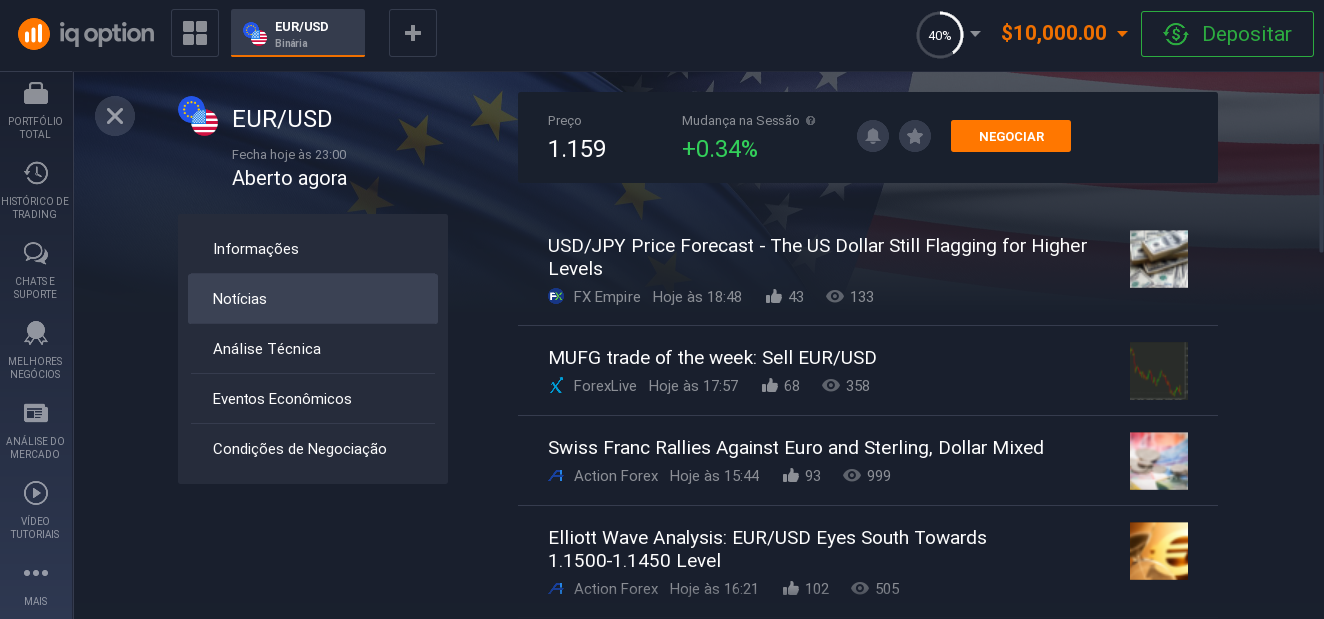Click Action Forex logo, Elliott Wave article
Viewport: 1324px width, 619px height.
[x=556, y=589]
